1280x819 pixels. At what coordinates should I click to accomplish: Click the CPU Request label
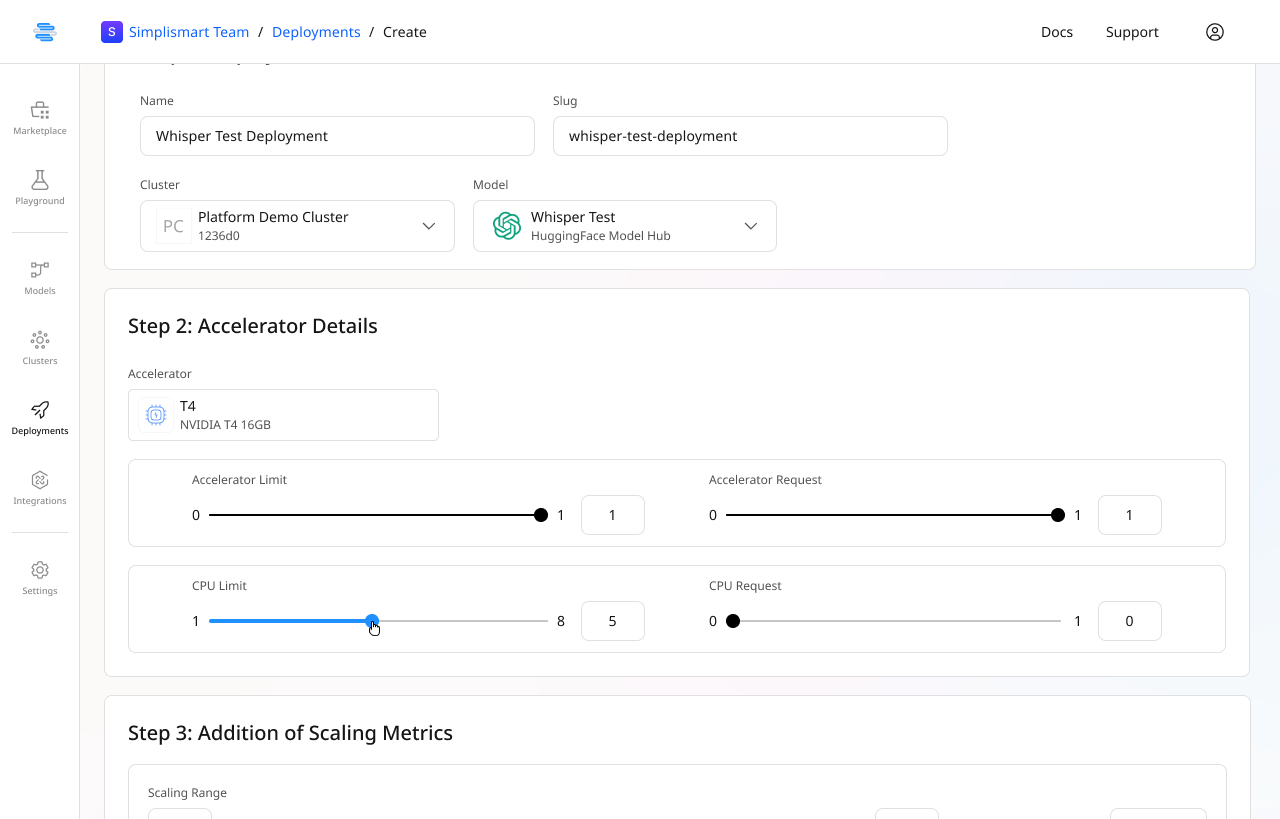(745, 586)
